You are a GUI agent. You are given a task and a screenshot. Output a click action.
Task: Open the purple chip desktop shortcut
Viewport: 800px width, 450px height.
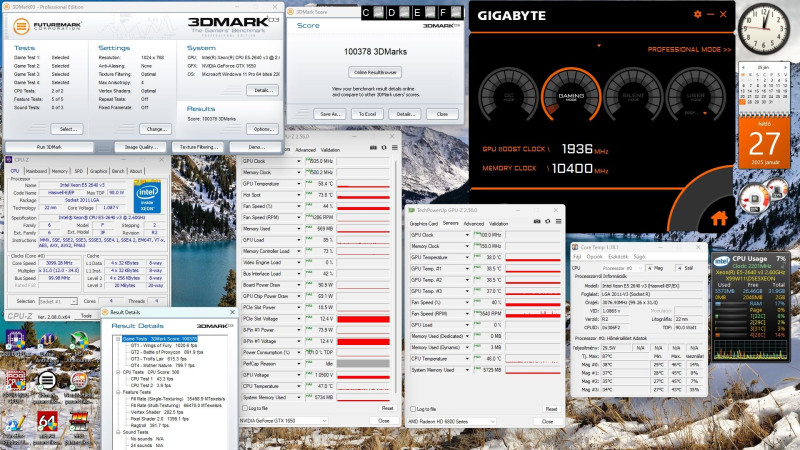(x=16, y=340)
